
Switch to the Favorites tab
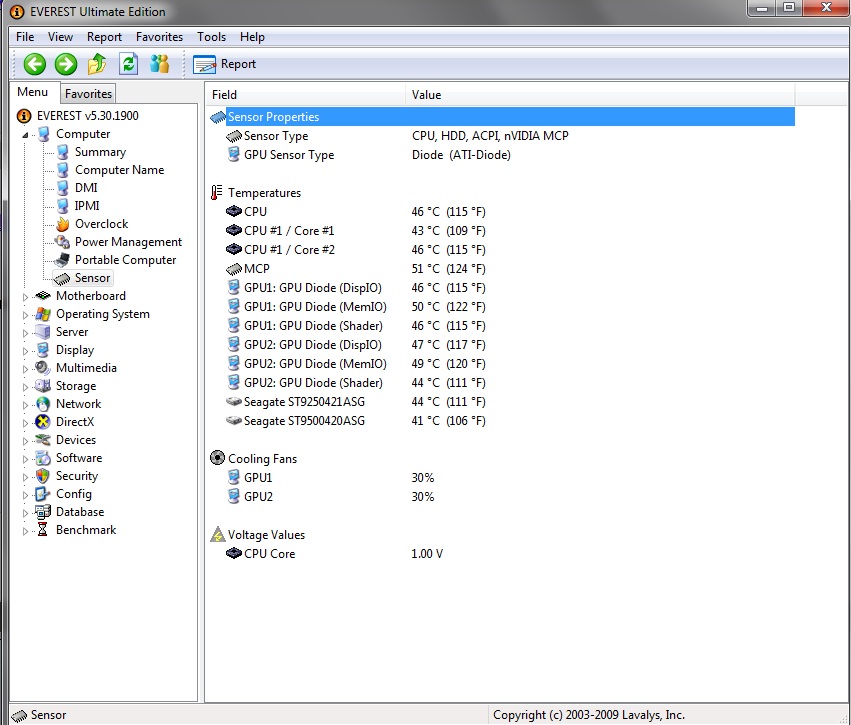click(88, 94)
